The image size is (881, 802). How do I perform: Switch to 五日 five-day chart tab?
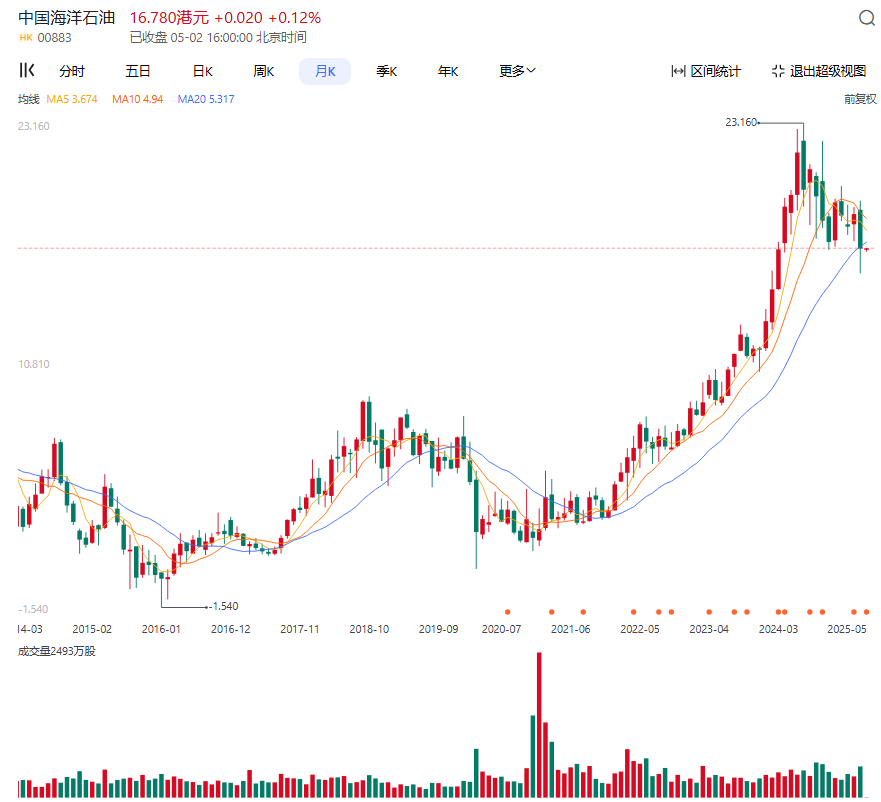pyautogui.click(x=138, y=71)
